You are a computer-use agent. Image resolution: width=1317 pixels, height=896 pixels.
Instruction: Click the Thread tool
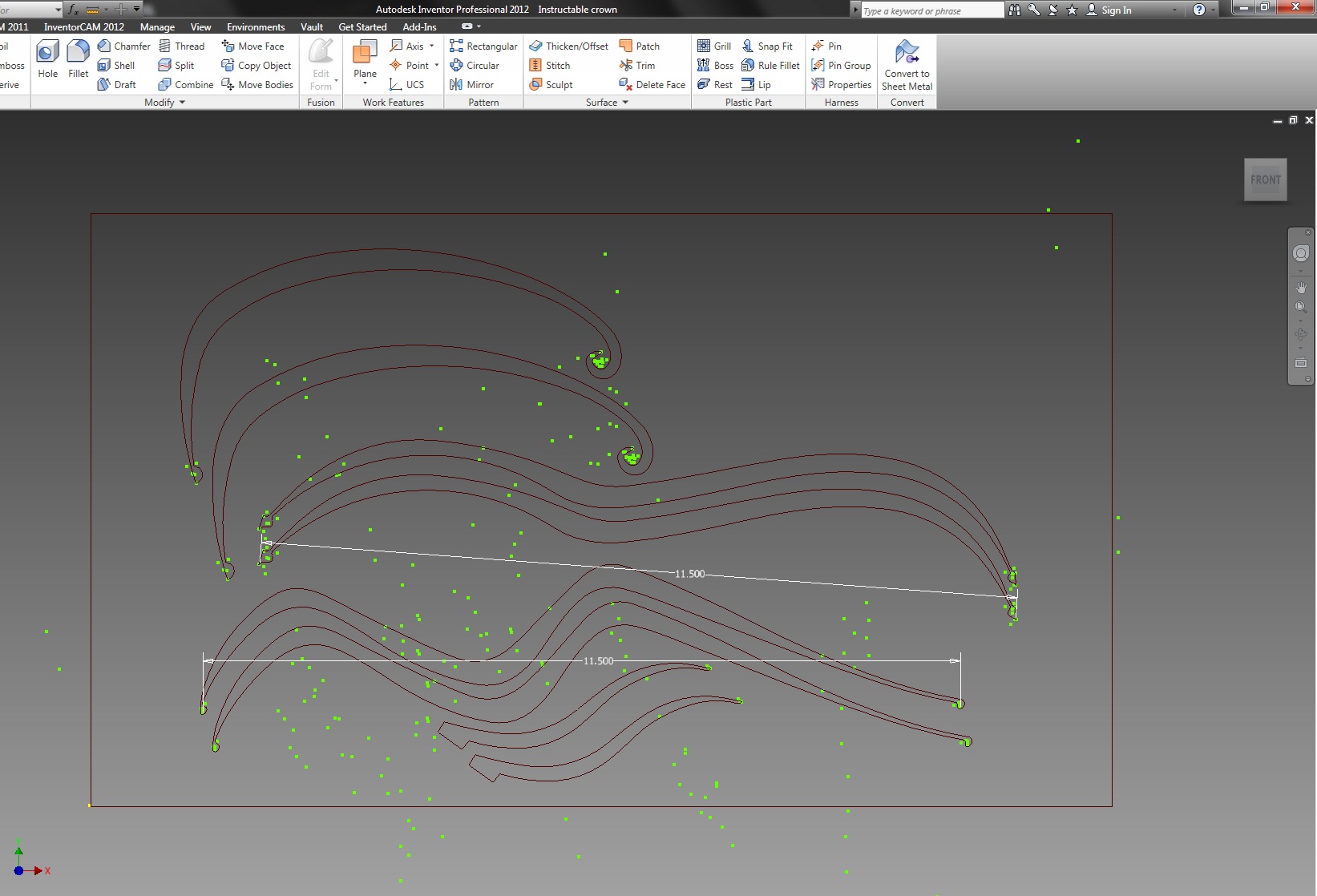coord(181,46)
